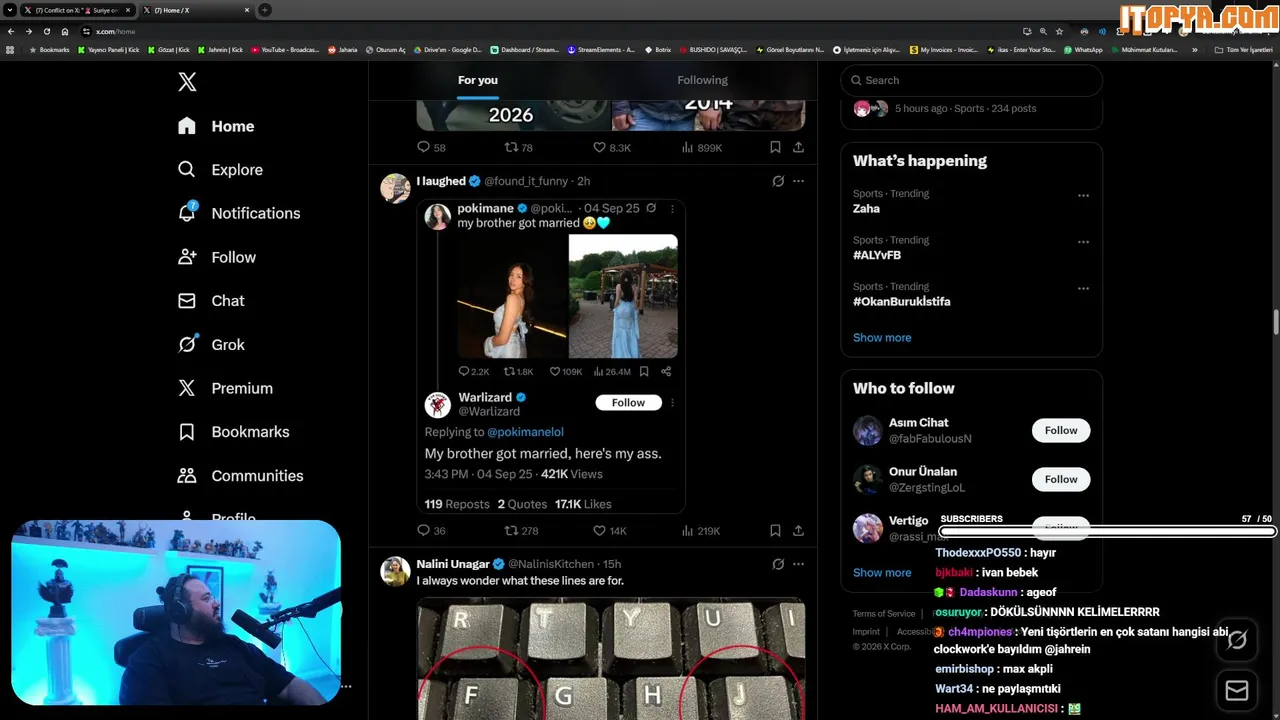Click the X logo in the sidebar
The width and height of the screenshot is (1280, 720).
point(187,82)
